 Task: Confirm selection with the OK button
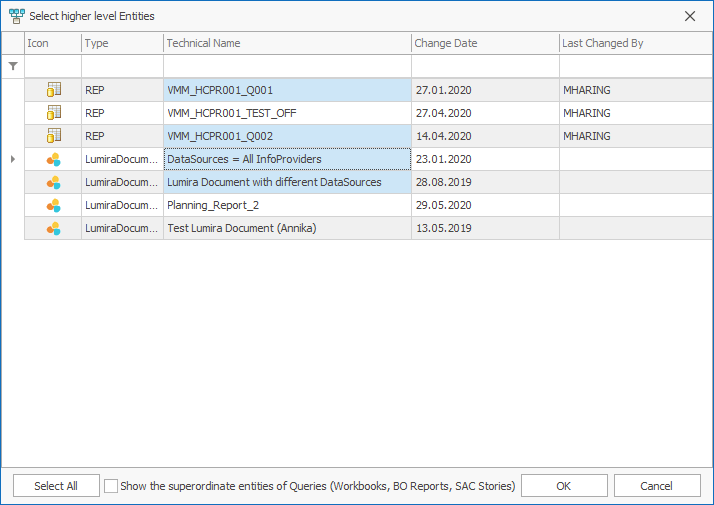pos(564,486)
